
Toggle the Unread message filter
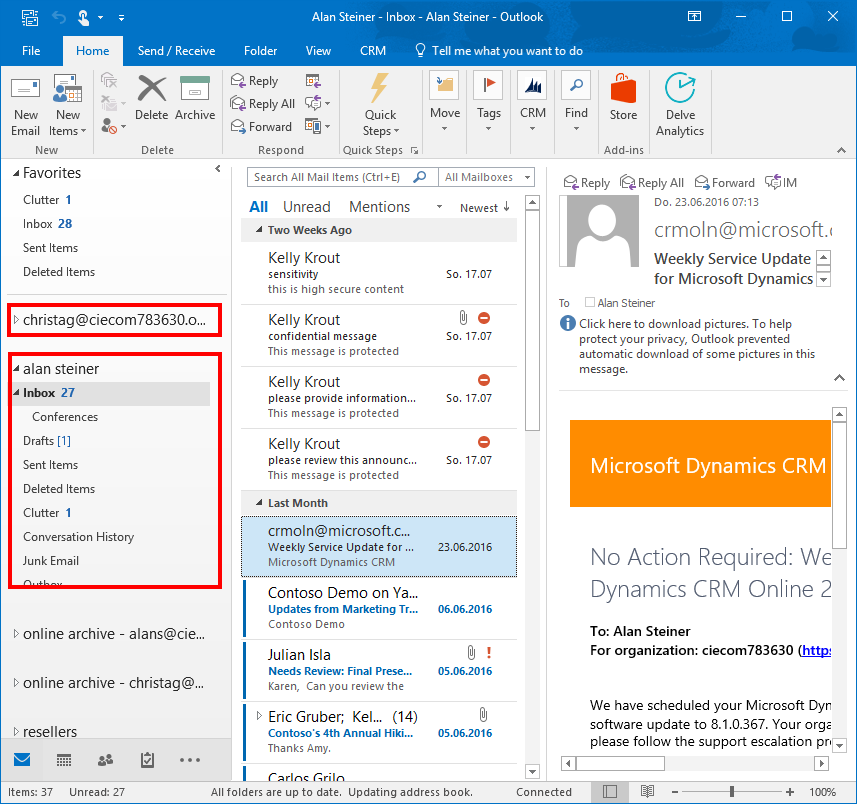tap(306, 207)
